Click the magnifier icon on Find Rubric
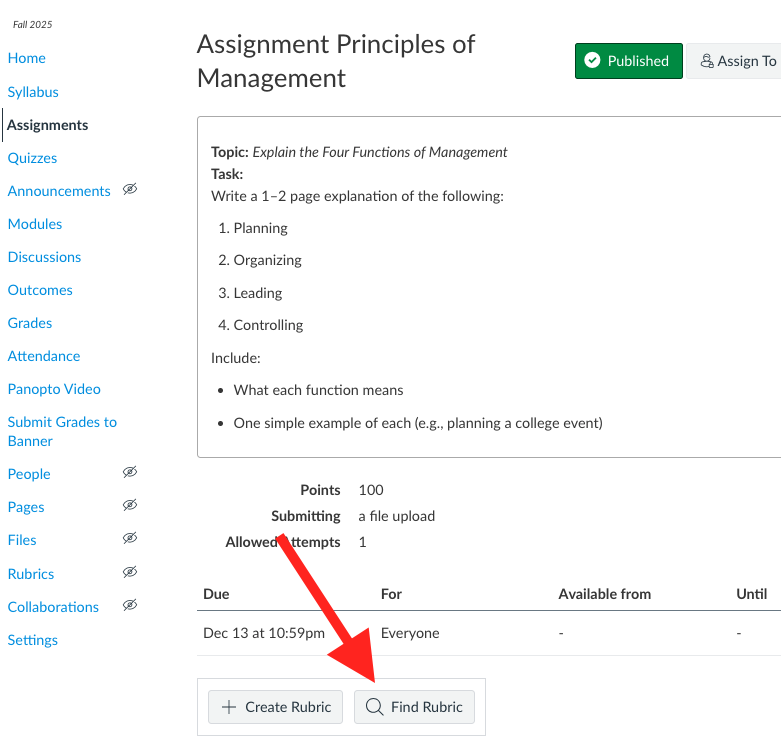 (x=374, y=707)
